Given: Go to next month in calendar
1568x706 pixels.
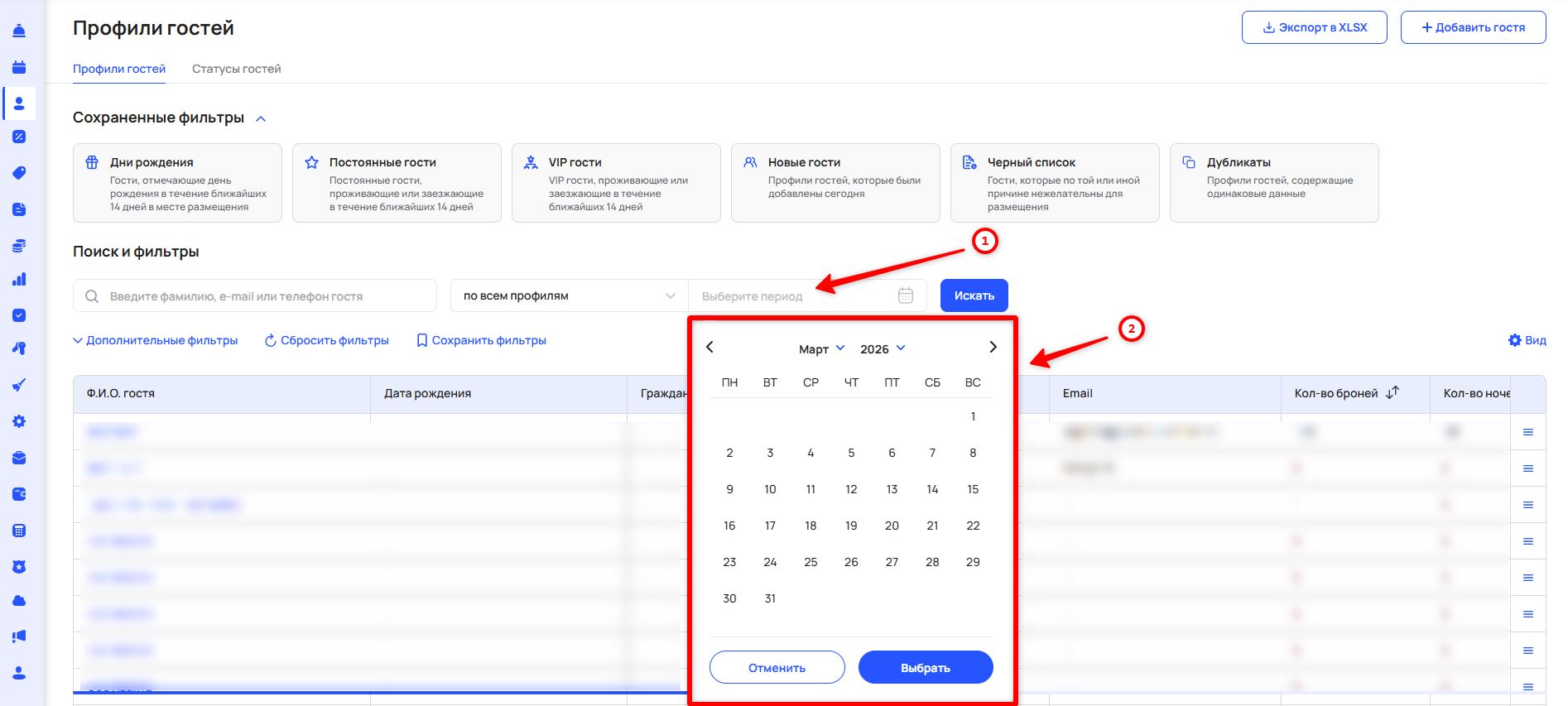Looking at the screenshot, I should (993, 348).
